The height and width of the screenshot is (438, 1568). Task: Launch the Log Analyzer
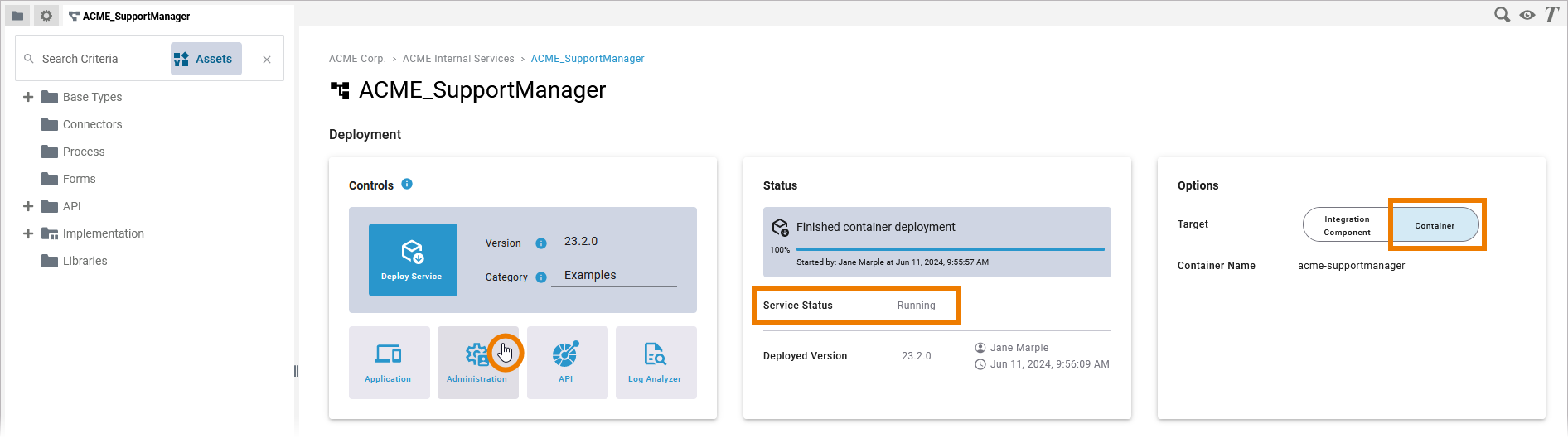click(x=655, y=362)
